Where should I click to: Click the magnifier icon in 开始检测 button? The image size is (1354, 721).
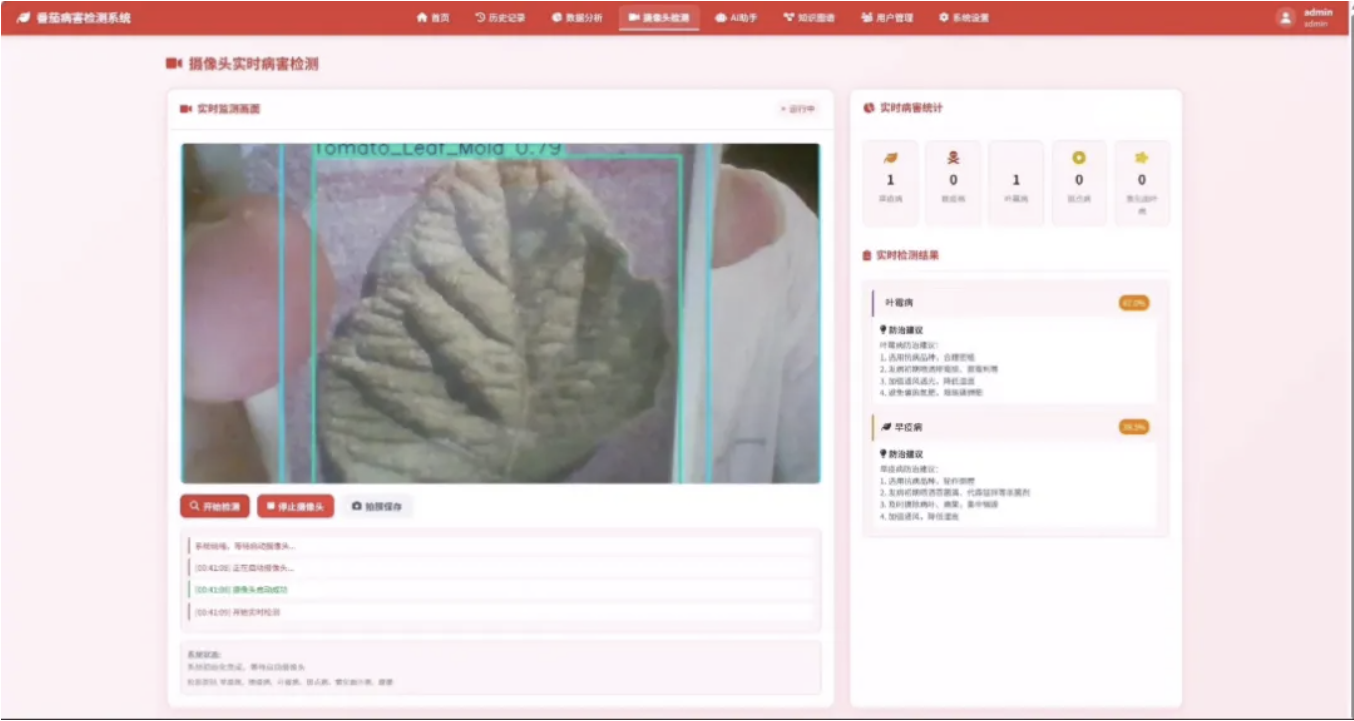194,507
